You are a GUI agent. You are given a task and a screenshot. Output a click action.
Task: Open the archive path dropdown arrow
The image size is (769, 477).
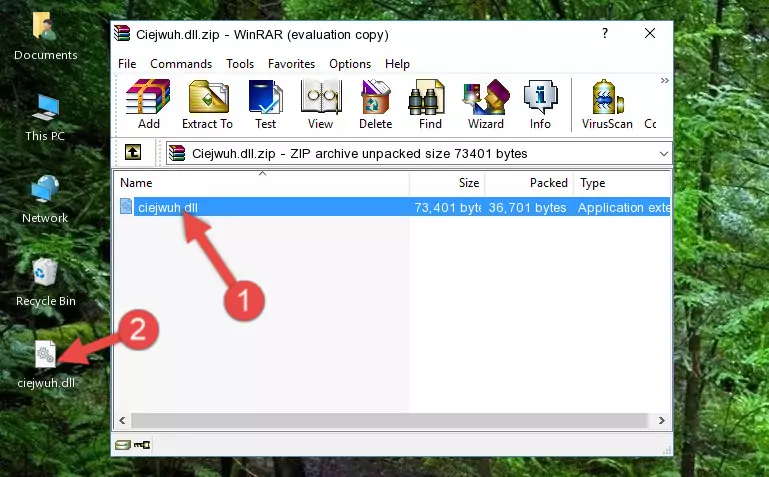(664, 154)
